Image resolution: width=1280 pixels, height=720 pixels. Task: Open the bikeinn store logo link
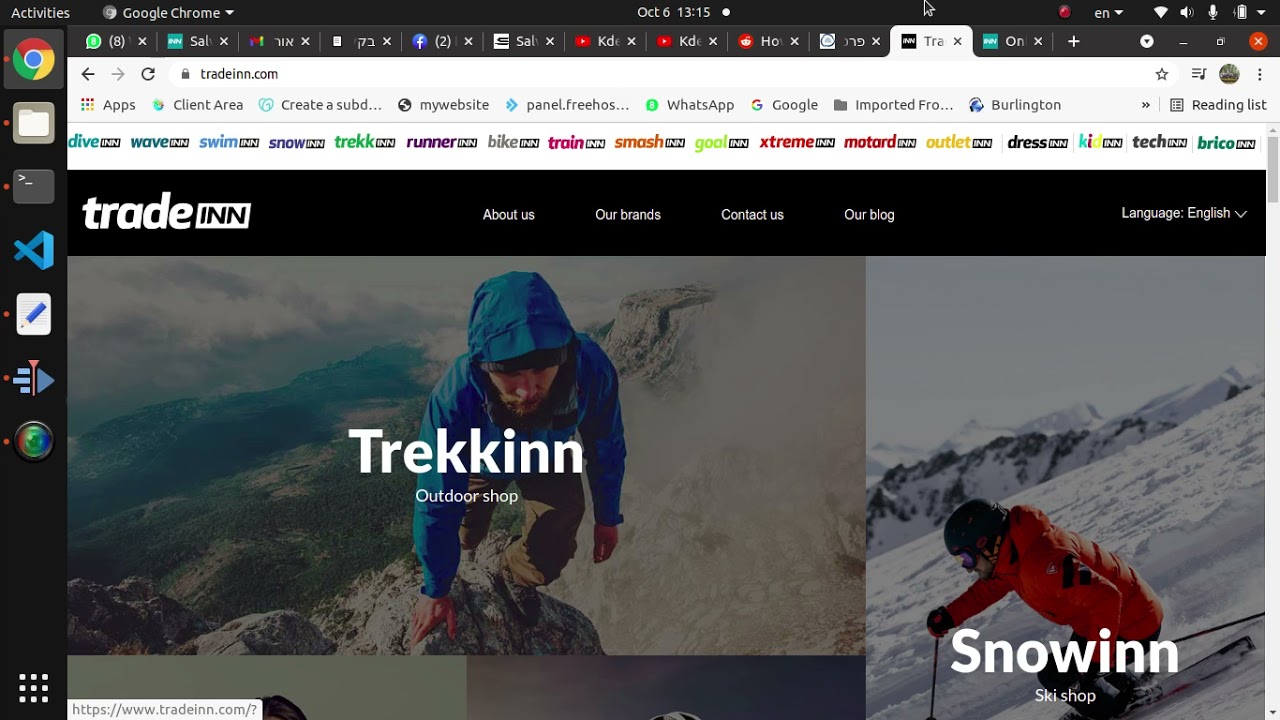[513, 143]
